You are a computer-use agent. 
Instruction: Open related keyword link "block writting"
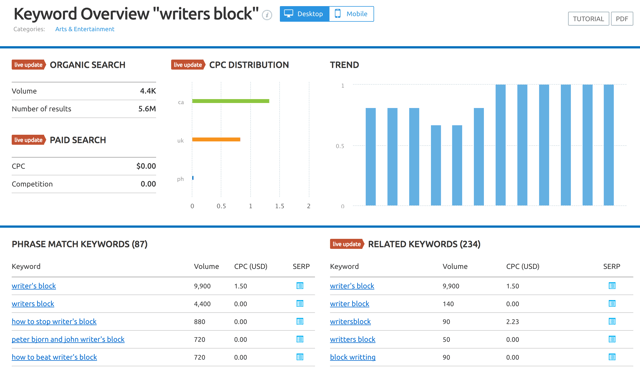coord(352,357)
